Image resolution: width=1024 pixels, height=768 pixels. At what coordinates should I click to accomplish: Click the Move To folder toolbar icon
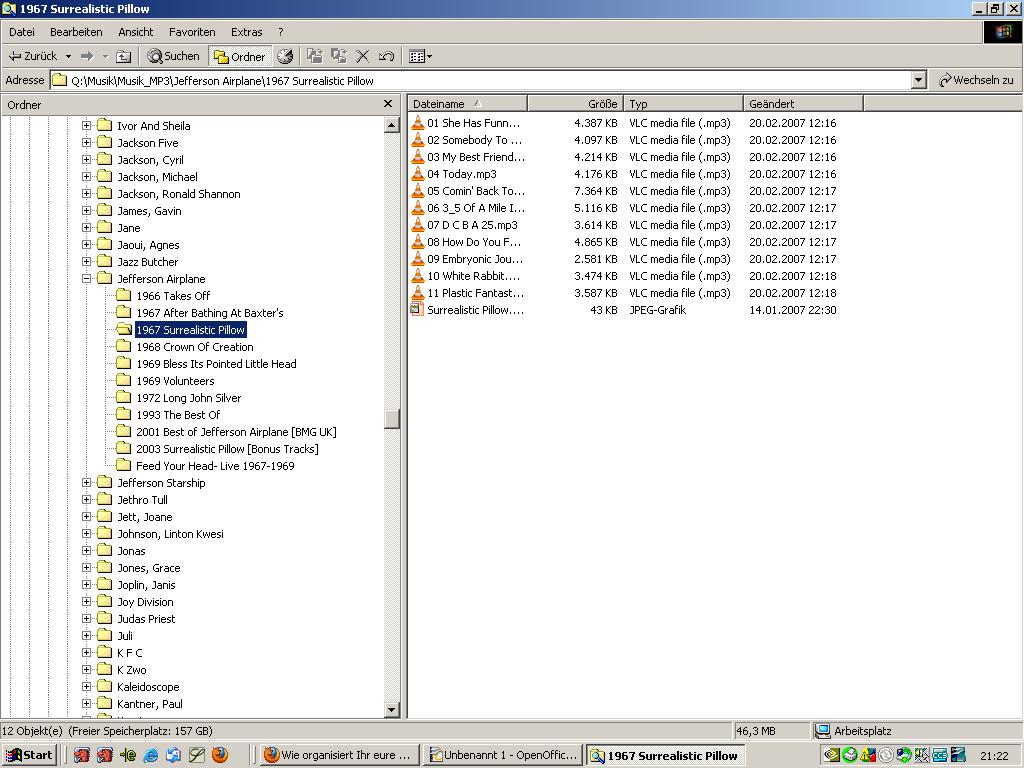315,57
